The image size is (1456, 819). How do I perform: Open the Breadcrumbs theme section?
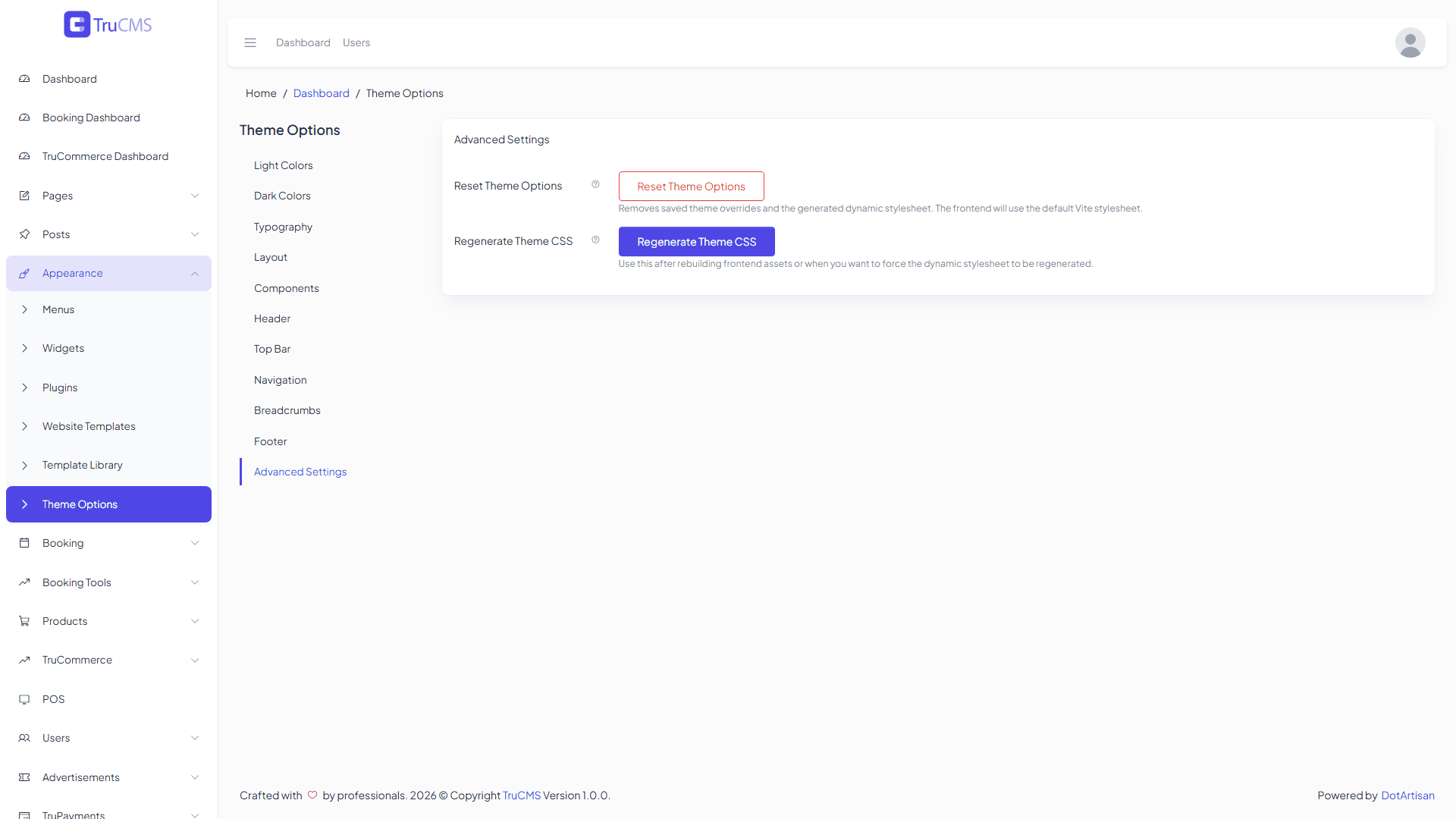[x=287, y=410]
